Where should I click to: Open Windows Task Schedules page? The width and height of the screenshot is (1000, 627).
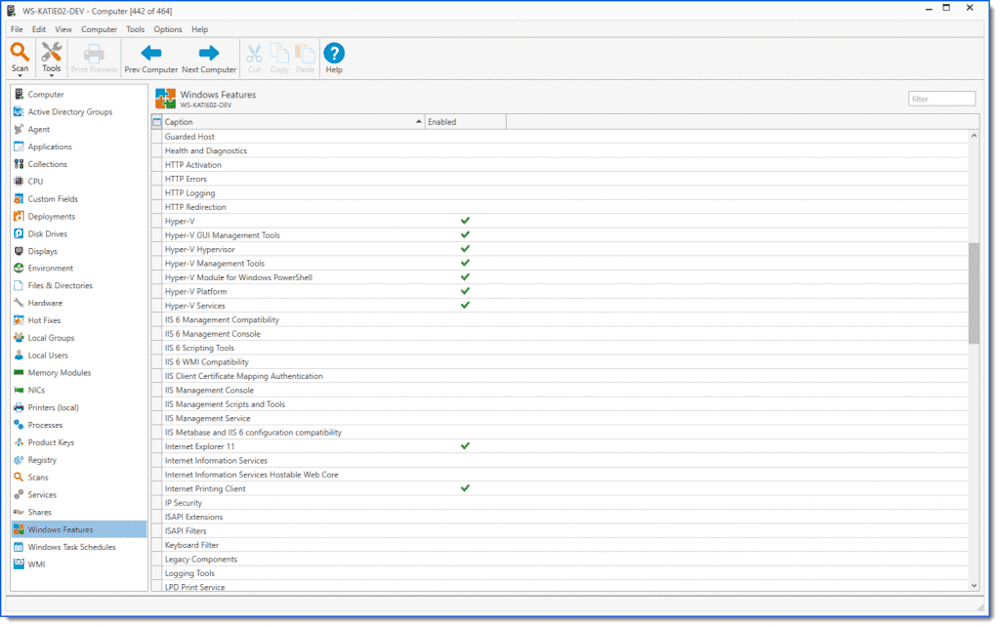tap(71, 547)
